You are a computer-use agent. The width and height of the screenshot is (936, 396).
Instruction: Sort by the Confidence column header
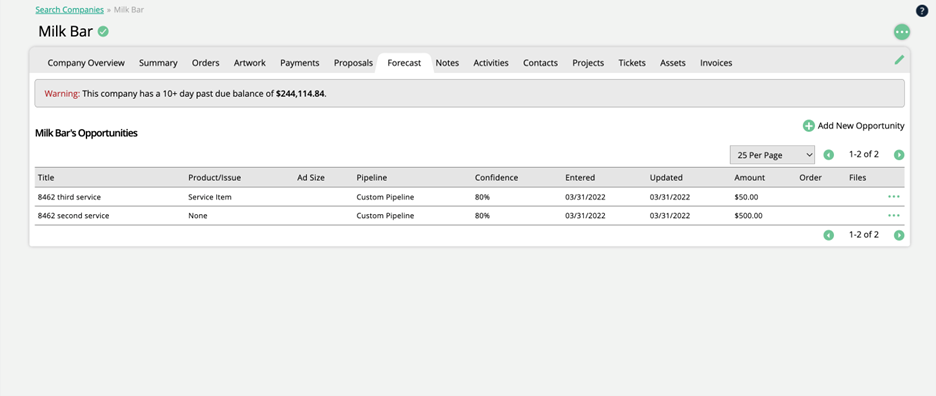pyautogui.click(x=496, y=177)
